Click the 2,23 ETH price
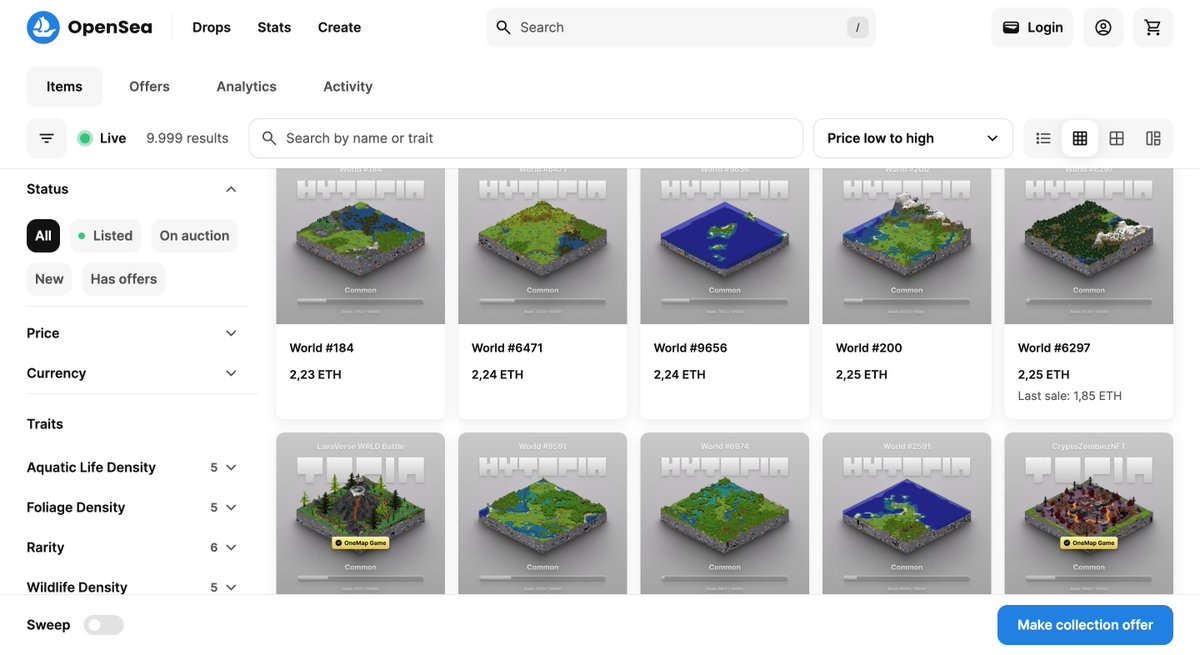This screenshot has width=1200, height=655. click(315, 375)
